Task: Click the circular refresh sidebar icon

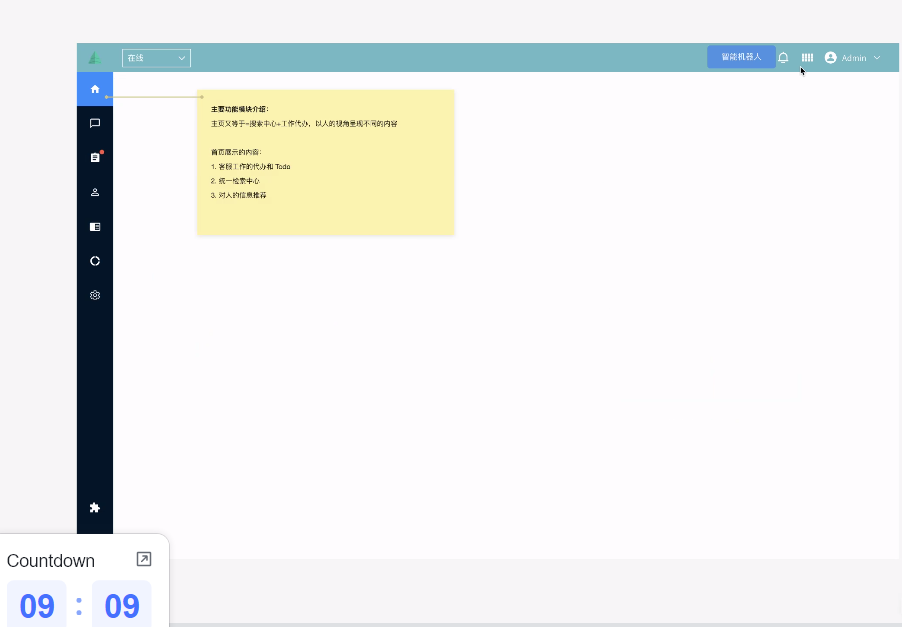Action: (x=95, y=261)
